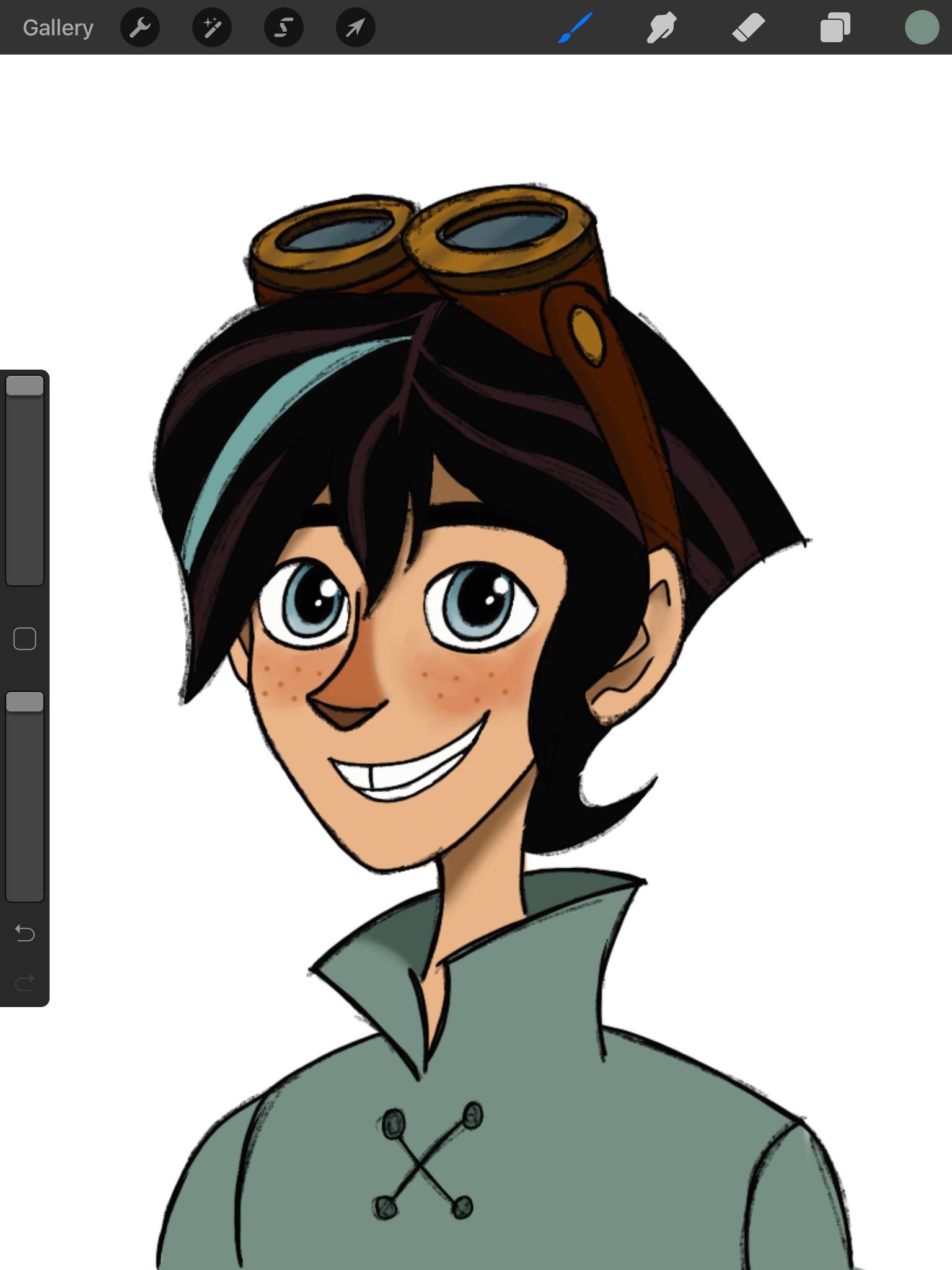
Task: Select the Eraser tool
Action: [x=748, y=28]
